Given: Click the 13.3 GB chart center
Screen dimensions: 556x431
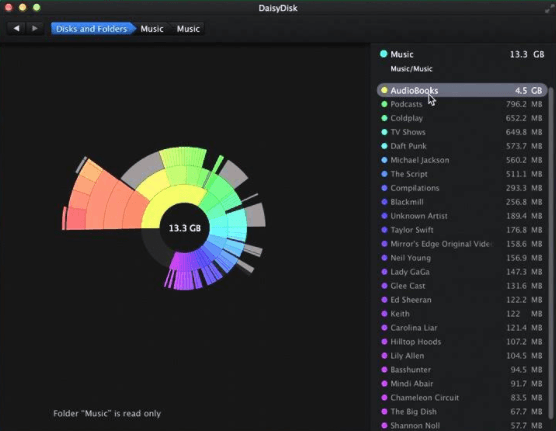Looking at the screenshot, I should tap(184, 228).
